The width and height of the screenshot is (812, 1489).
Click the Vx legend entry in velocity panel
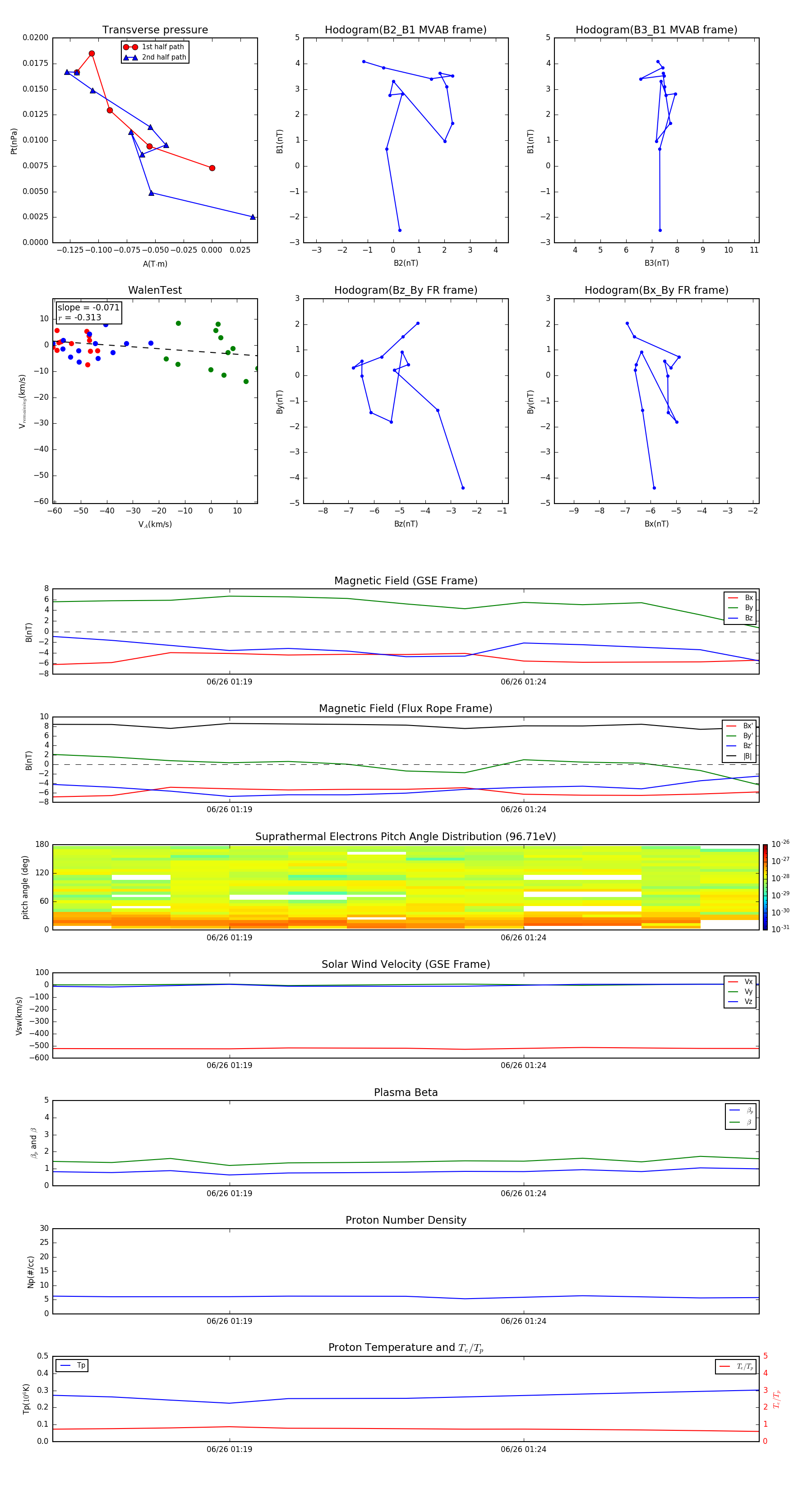[x=741, y=982]
